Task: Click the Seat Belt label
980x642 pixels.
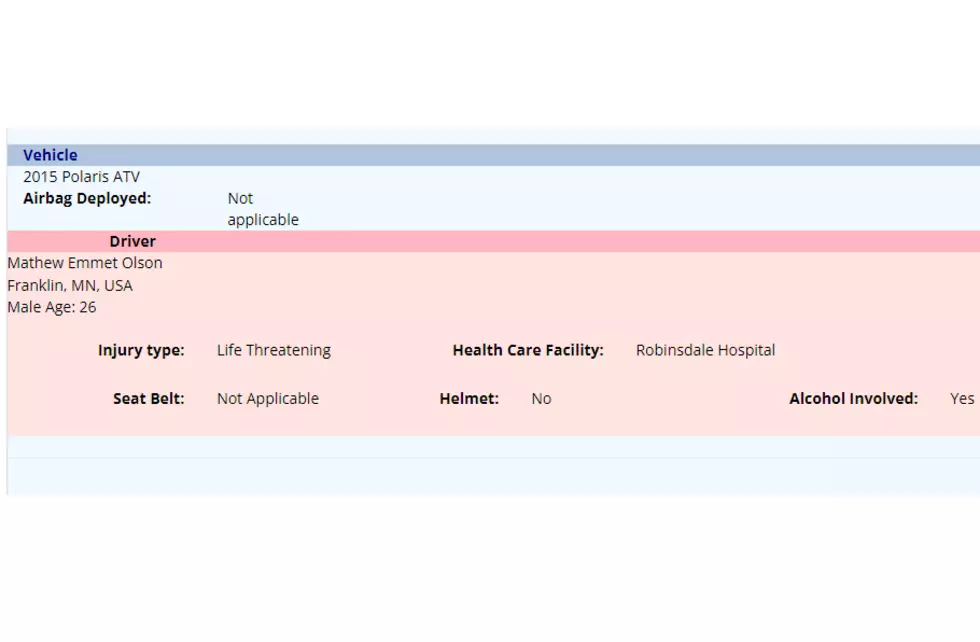Action: (x=149, y=399)
